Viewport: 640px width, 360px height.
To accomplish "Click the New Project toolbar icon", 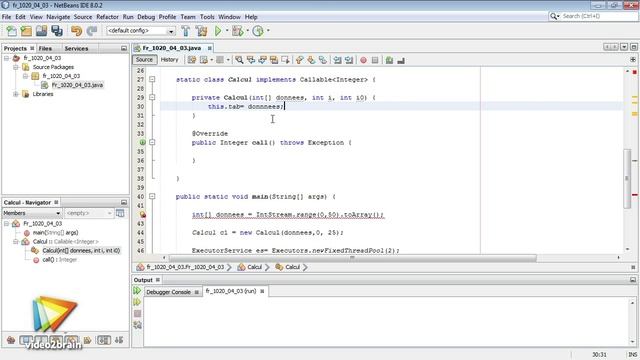I will (26, 31).
